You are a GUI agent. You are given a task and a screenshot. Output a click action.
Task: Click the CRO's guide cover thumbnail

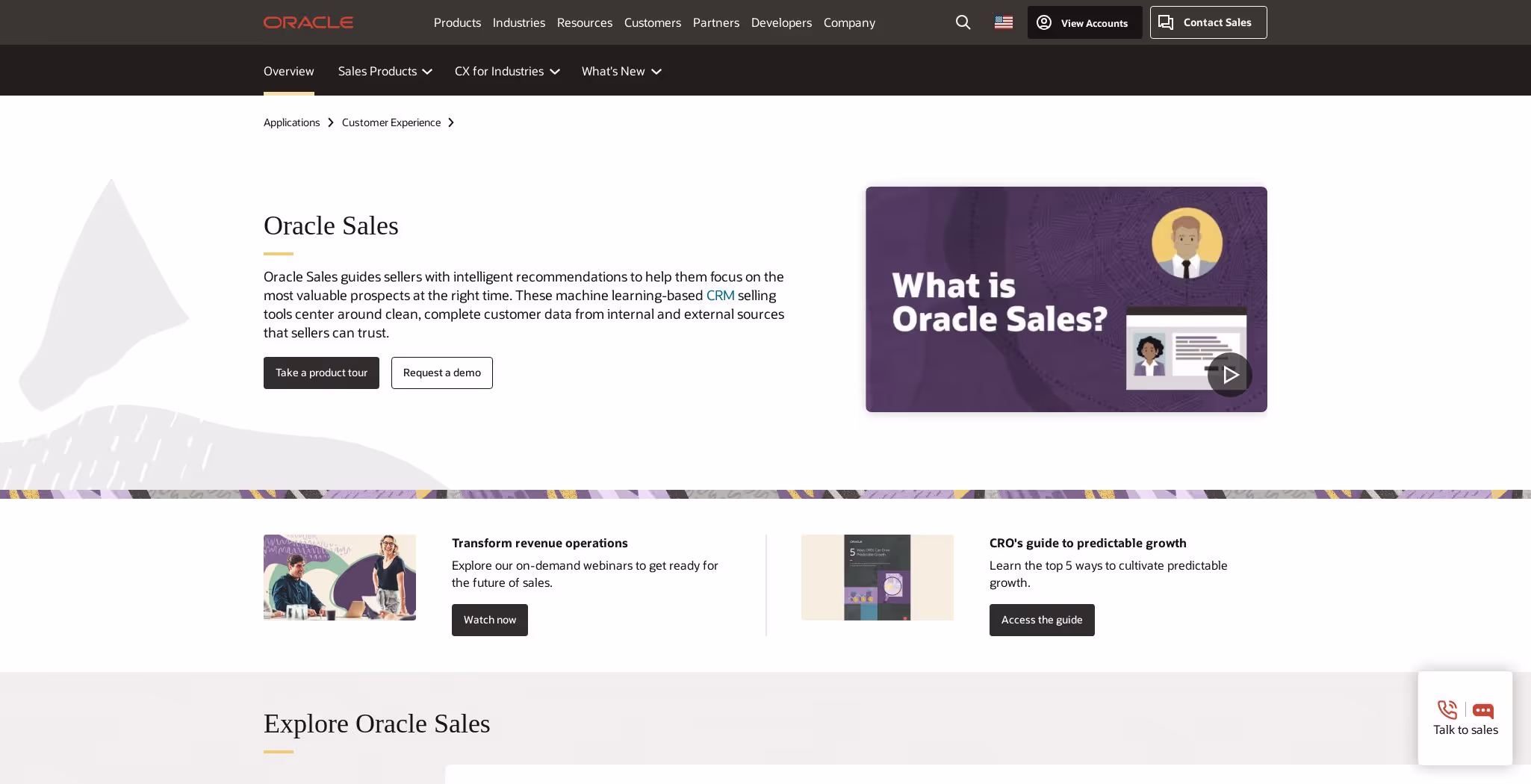(x=878, y=577)
